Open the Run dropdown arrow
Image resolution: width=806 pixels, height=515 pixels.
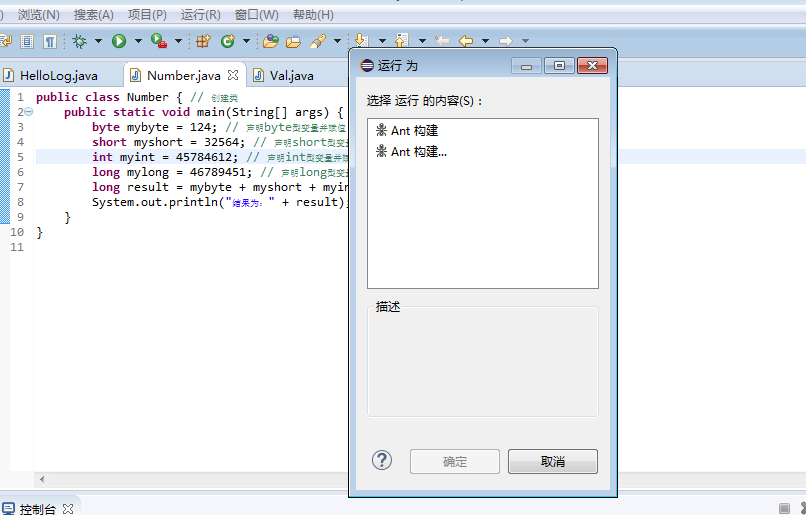point(138,41)
